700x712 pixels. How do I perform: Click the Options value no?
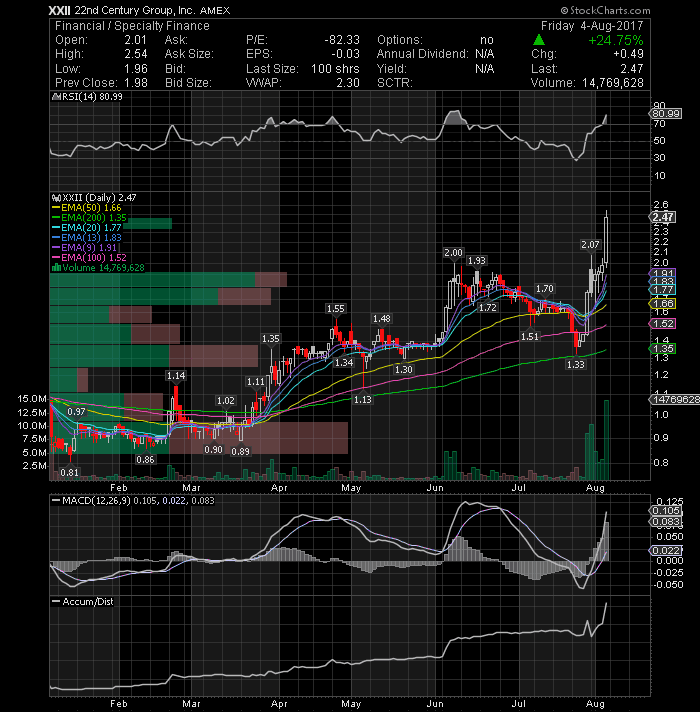point(487,40)
